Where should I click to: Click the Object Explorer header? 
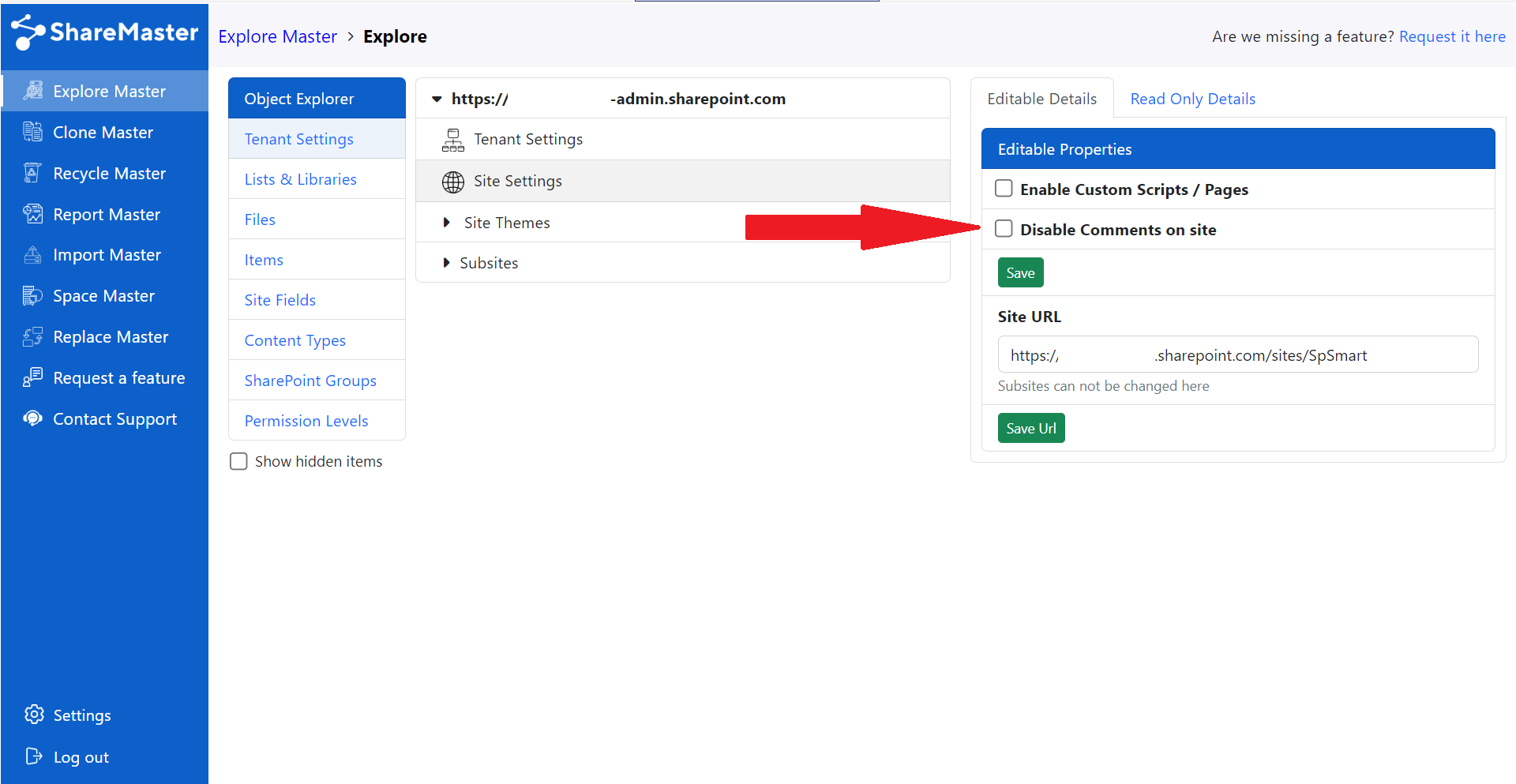pos(317,98)
